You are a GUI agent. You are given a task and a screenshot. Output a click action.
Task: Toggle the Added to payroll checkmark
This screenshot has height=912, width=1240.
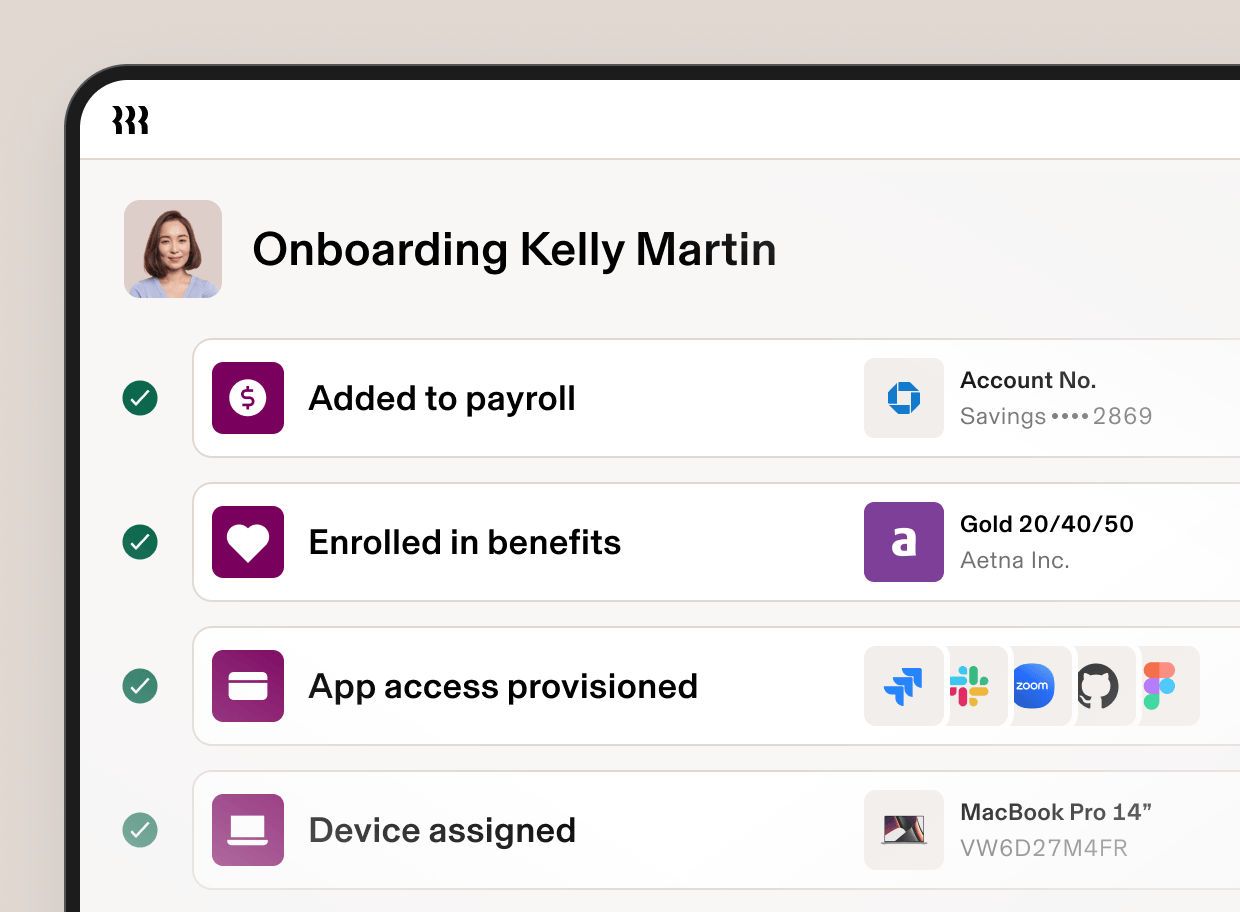point(140,398)
